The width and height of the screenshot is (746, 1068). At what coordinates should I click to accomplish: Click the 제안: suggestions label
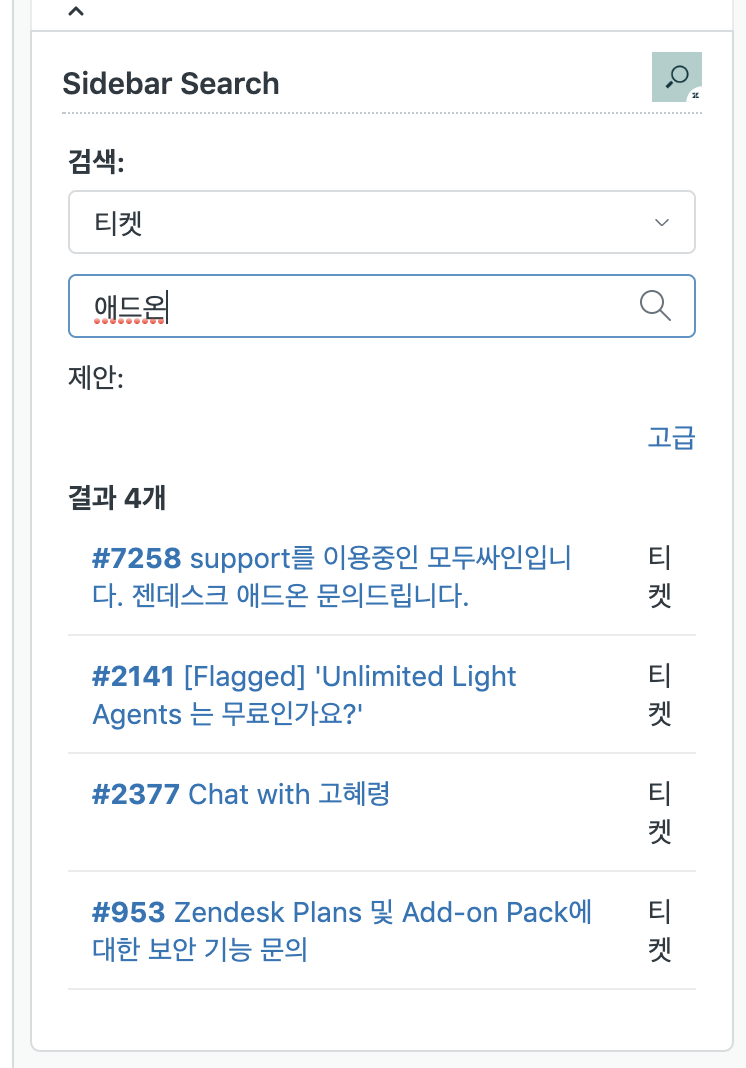(x=96, y=377)
